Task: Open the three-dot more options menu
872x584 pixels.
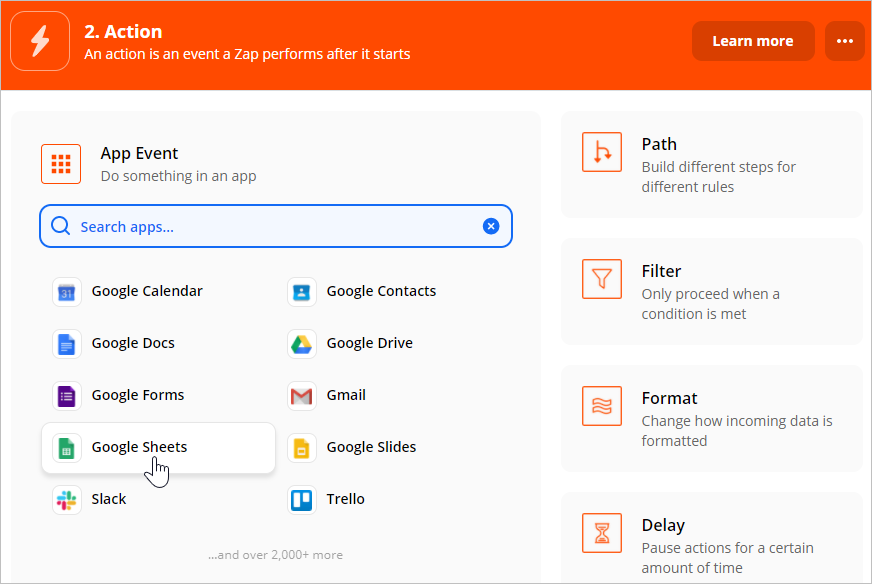Action: tap(845, 41)
